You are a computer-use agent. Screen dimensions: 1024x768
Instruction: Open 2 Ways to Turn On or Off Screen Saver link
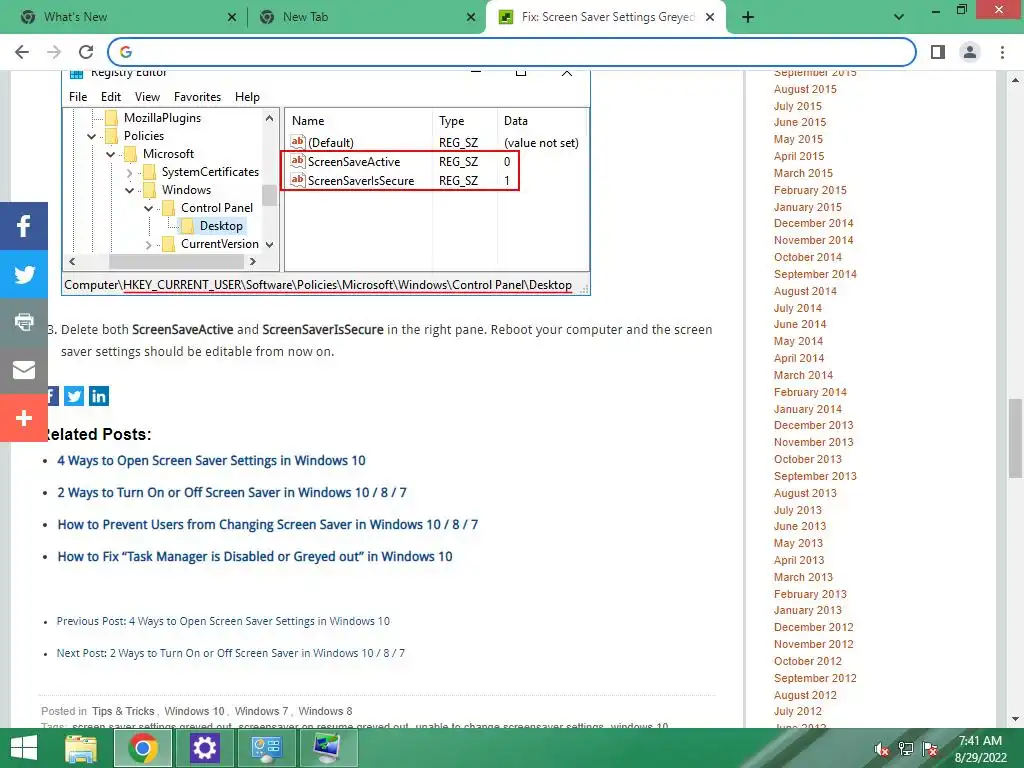coord(232,492)
